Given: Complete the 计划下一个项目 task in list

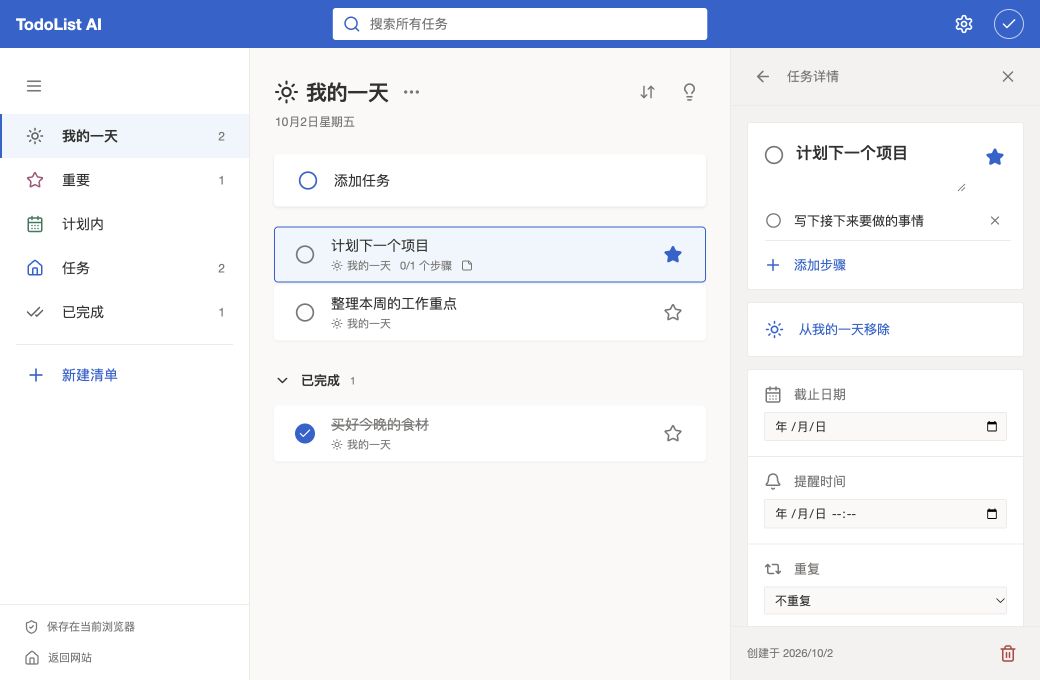Looking at the screenshot, I should [304, 255].
